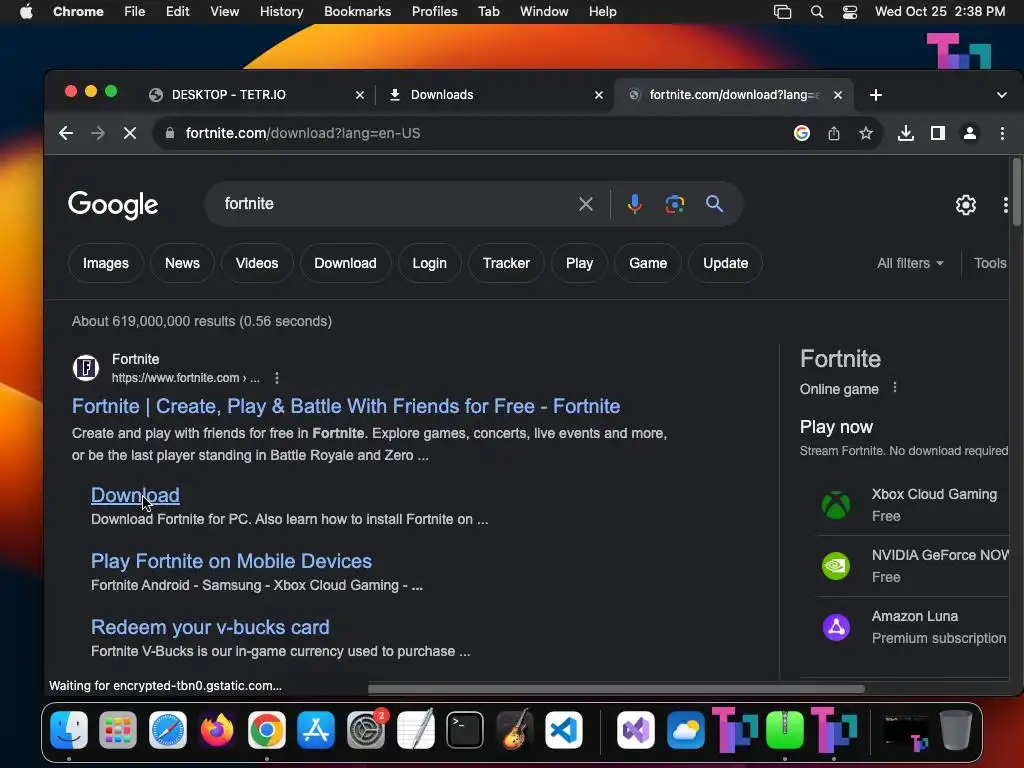
Task: Filter results by News
Action: 182,263
